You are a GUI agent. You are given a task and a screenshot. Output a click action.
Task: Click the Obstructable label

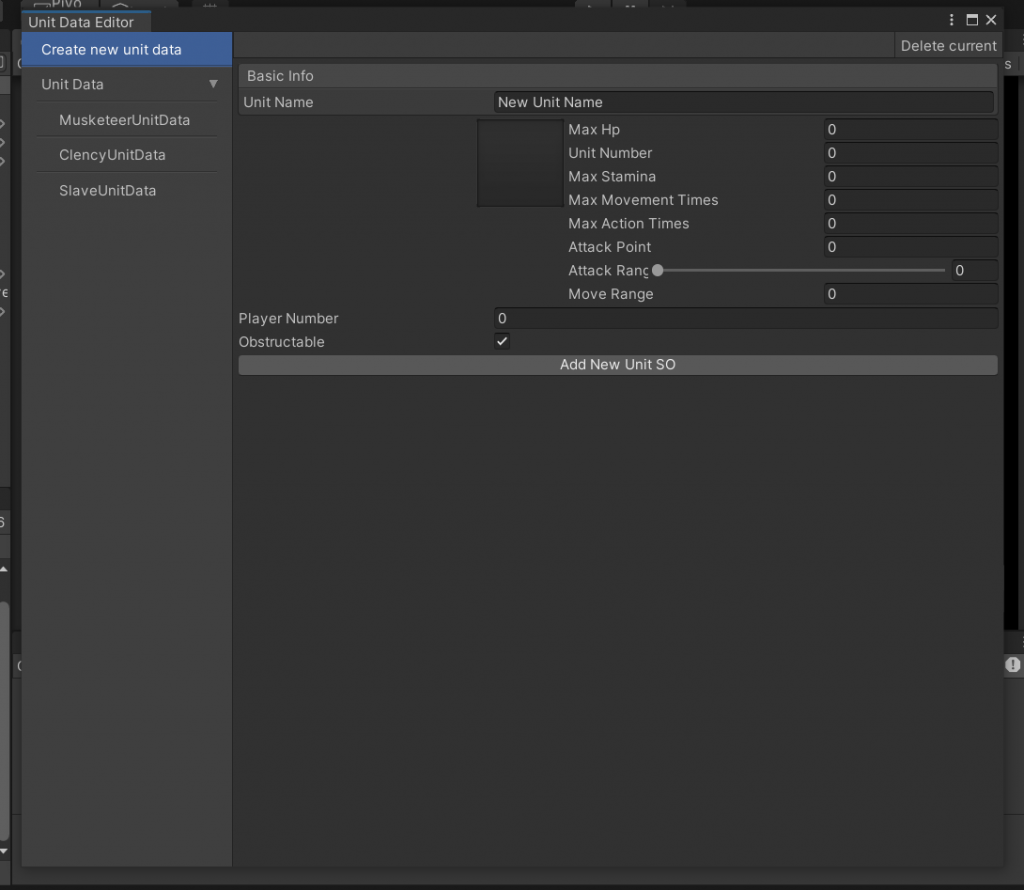[281, 342]
